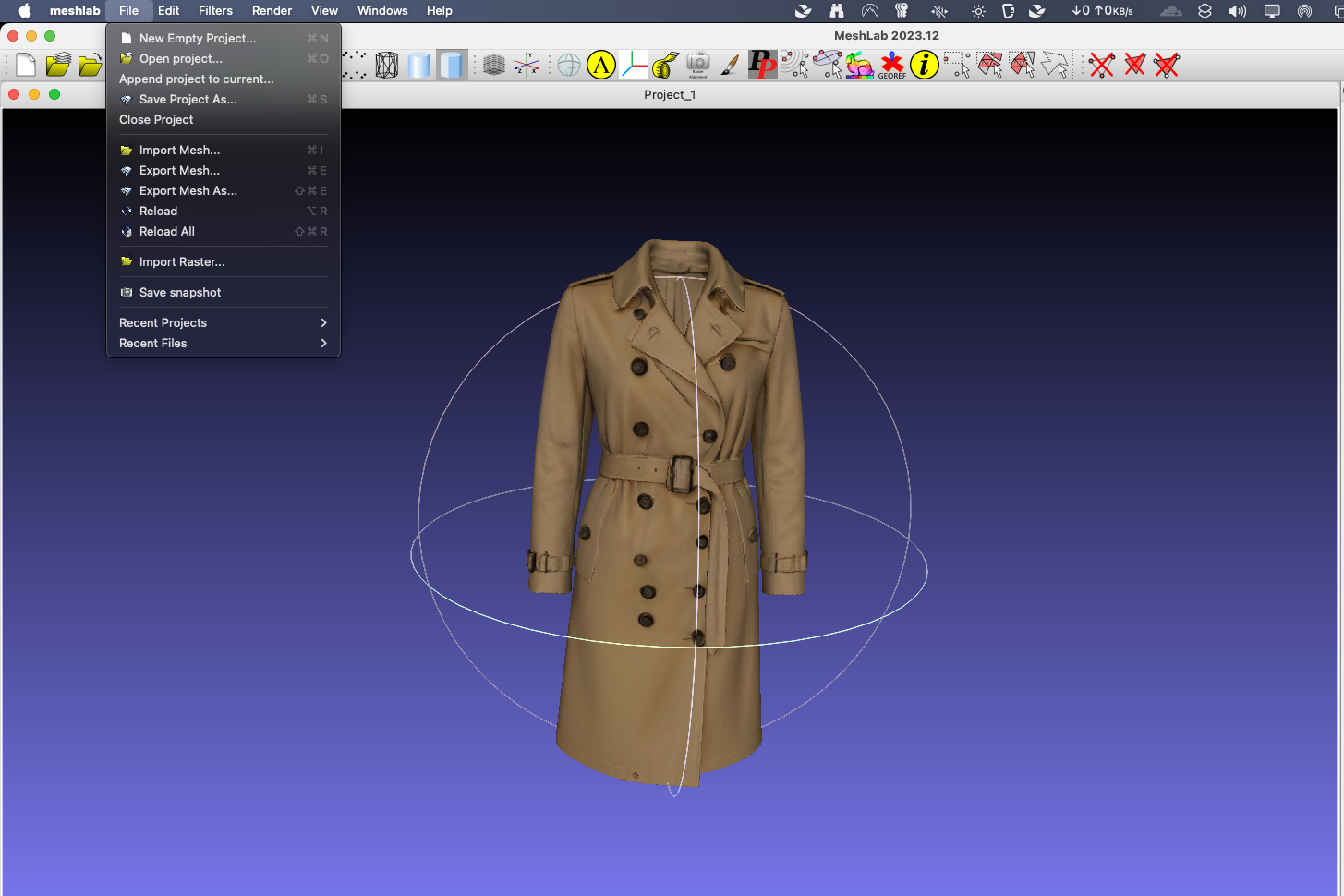Activate the PickPoints PP tool
1344x896 pixels.
click(762, 65)
